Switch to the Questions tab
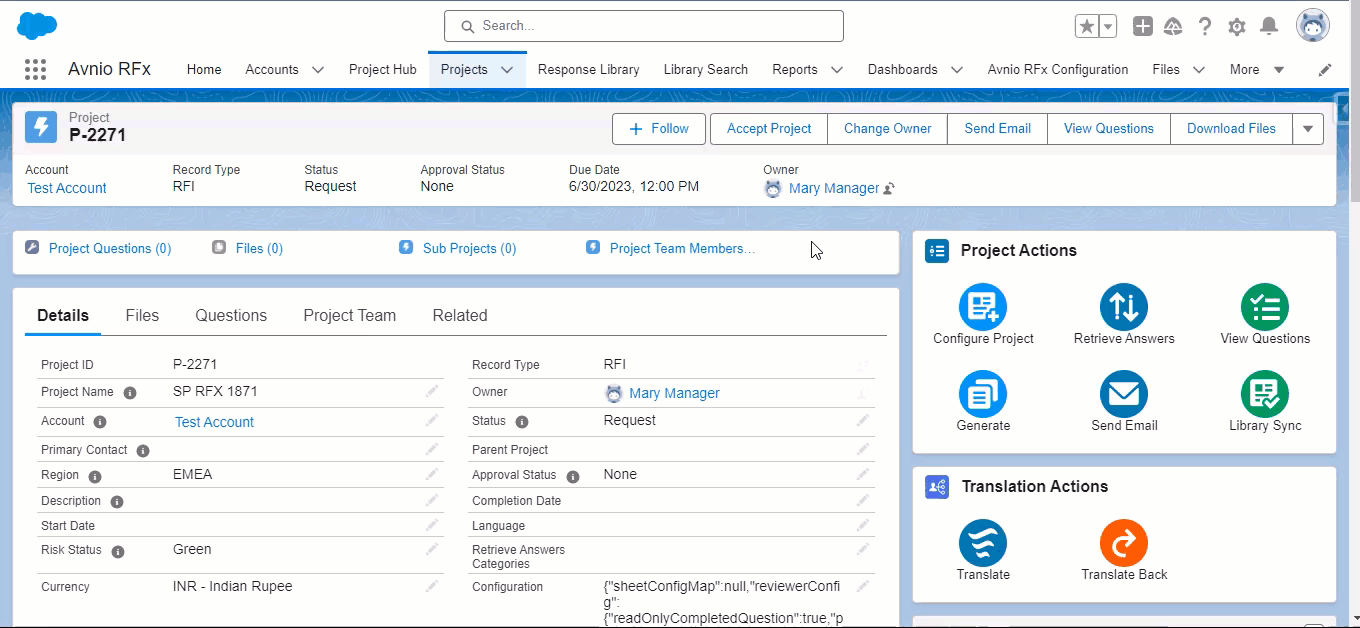This screenshot has width=1360, height=628. pos(231,315)
